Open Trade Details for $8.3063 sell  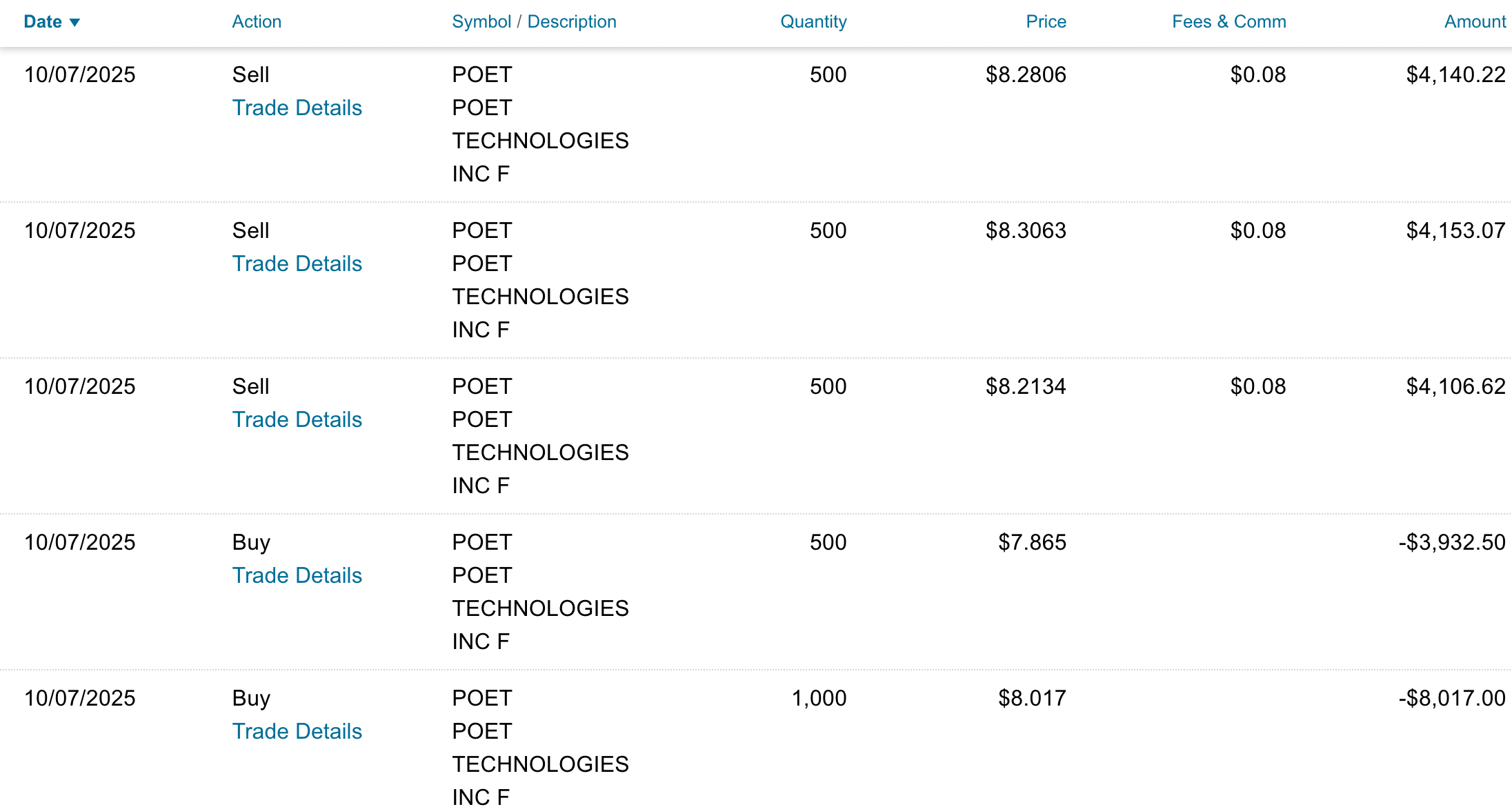tap(297, 263)
